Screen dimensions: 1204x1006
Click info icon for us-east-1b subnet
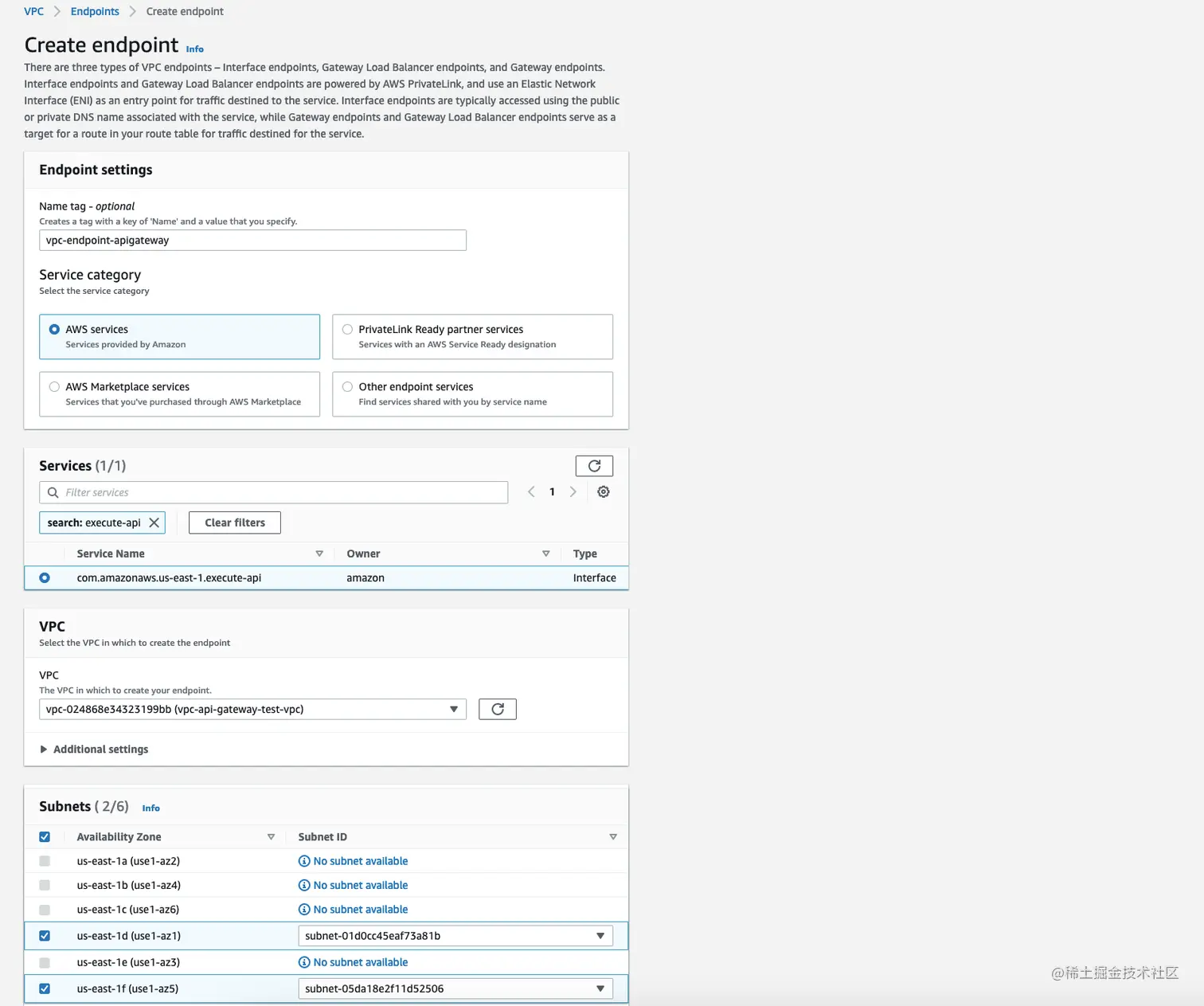pyautogui.click(x=304, y=885)
